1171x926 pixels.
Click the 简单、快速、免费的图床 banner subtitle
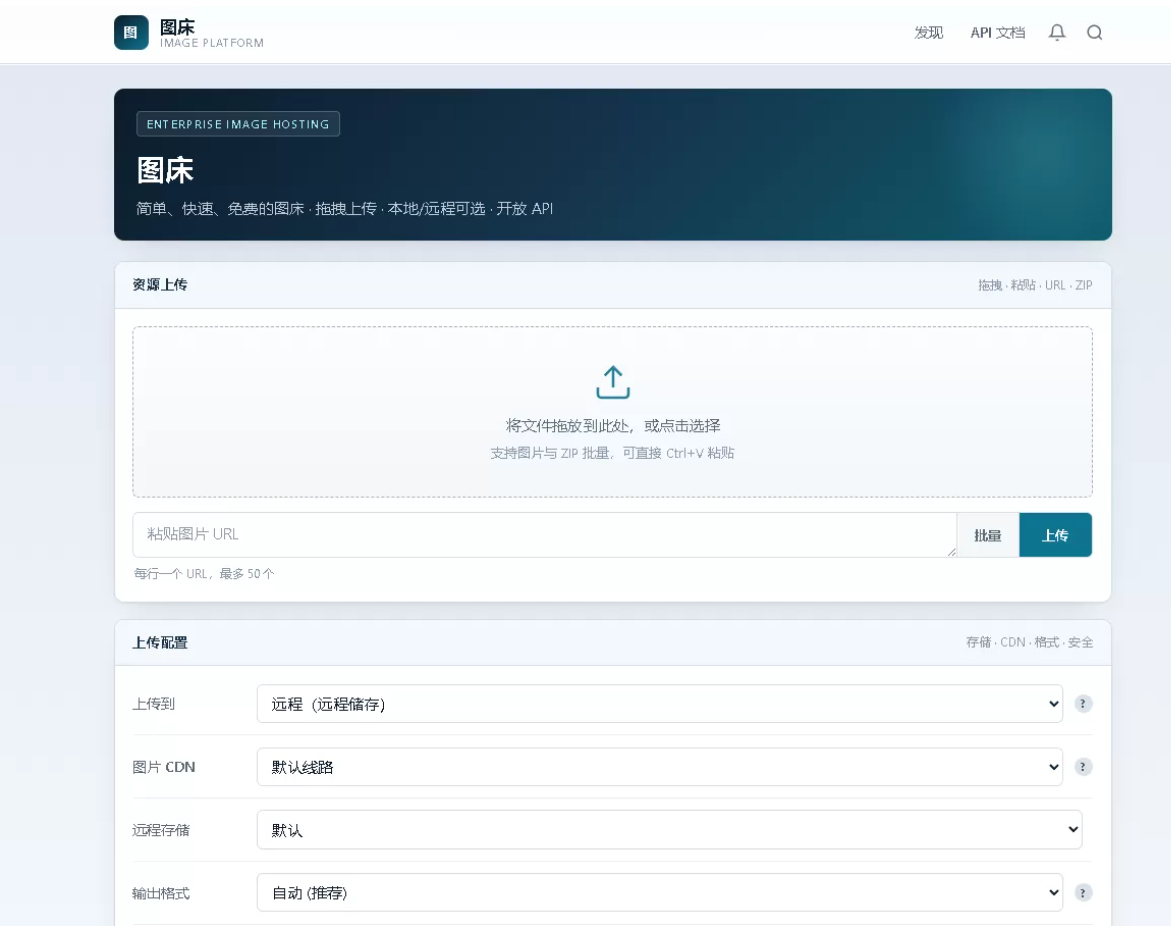click(344, 208)
